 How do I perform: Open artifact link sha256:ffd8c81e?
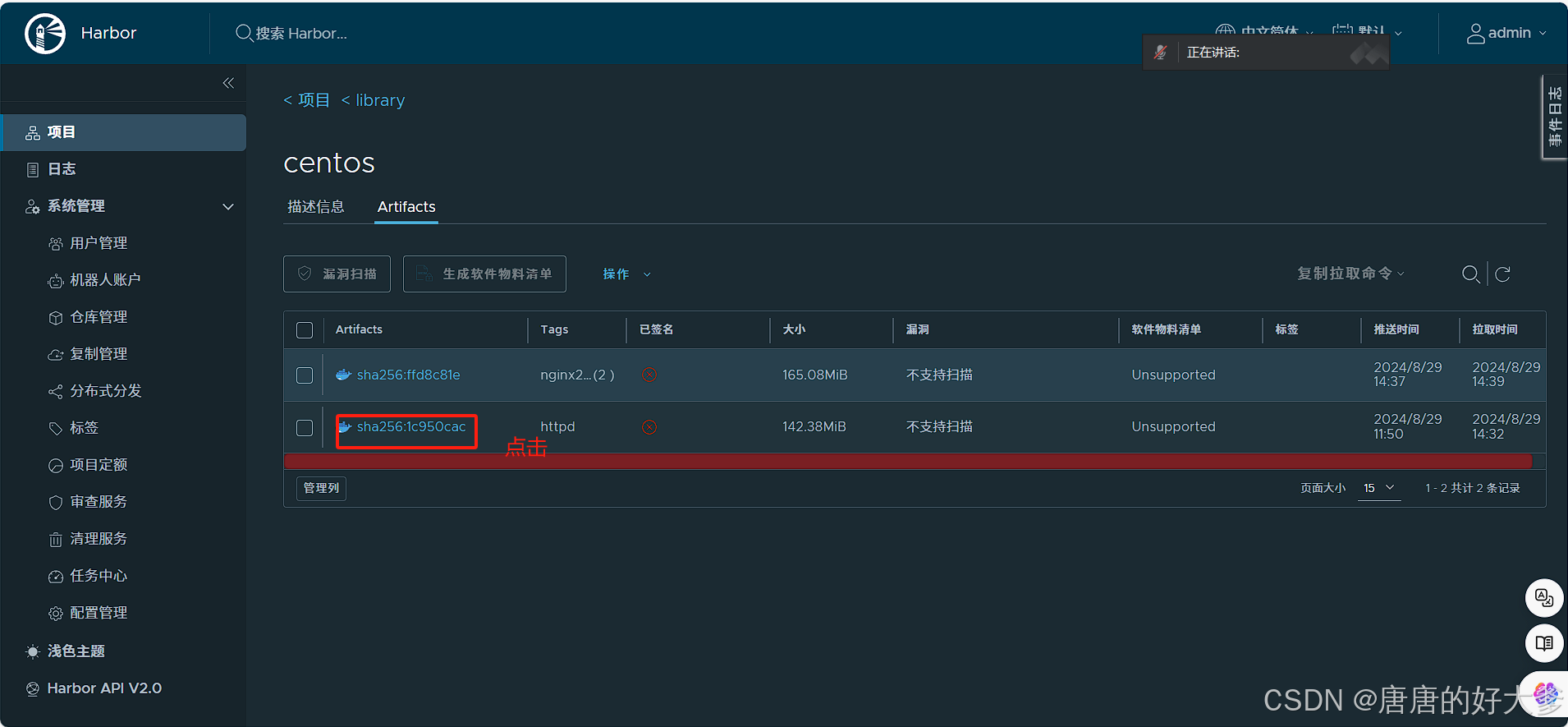click(408, 375)
